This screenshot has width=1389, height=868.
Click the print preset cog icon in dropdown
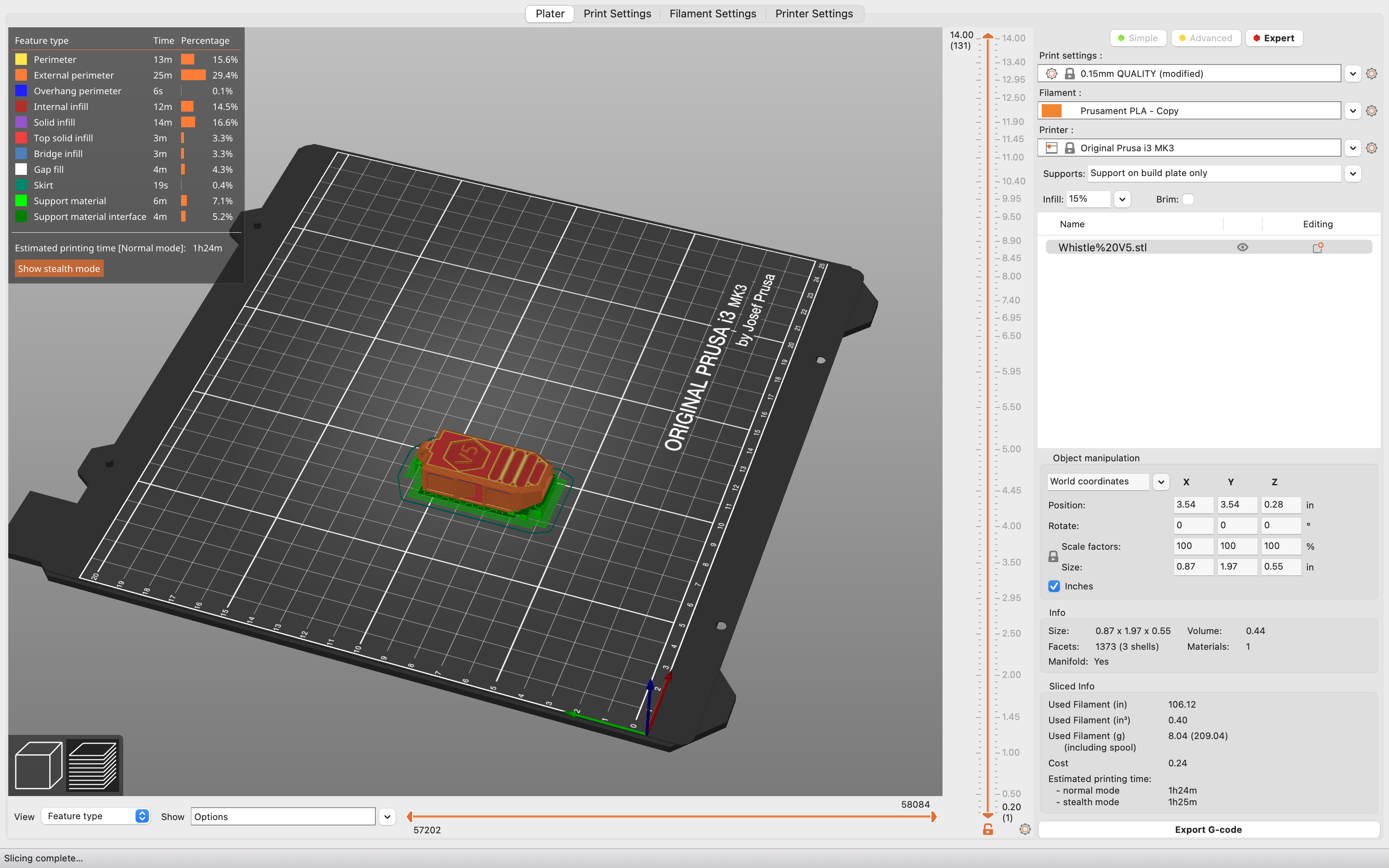[1052, 74]
